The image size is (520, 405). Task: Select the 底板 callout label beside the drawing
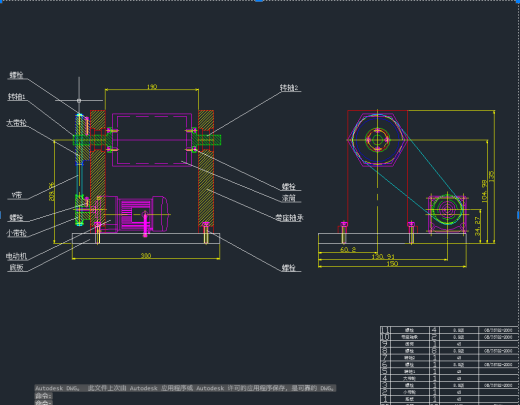[x=16, y=267]
